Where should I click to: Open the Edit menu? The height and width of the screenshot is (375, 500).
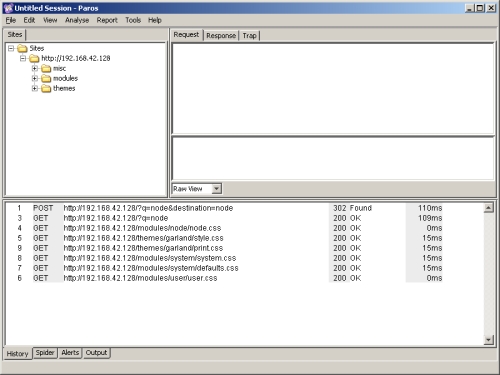pos(29,20)
